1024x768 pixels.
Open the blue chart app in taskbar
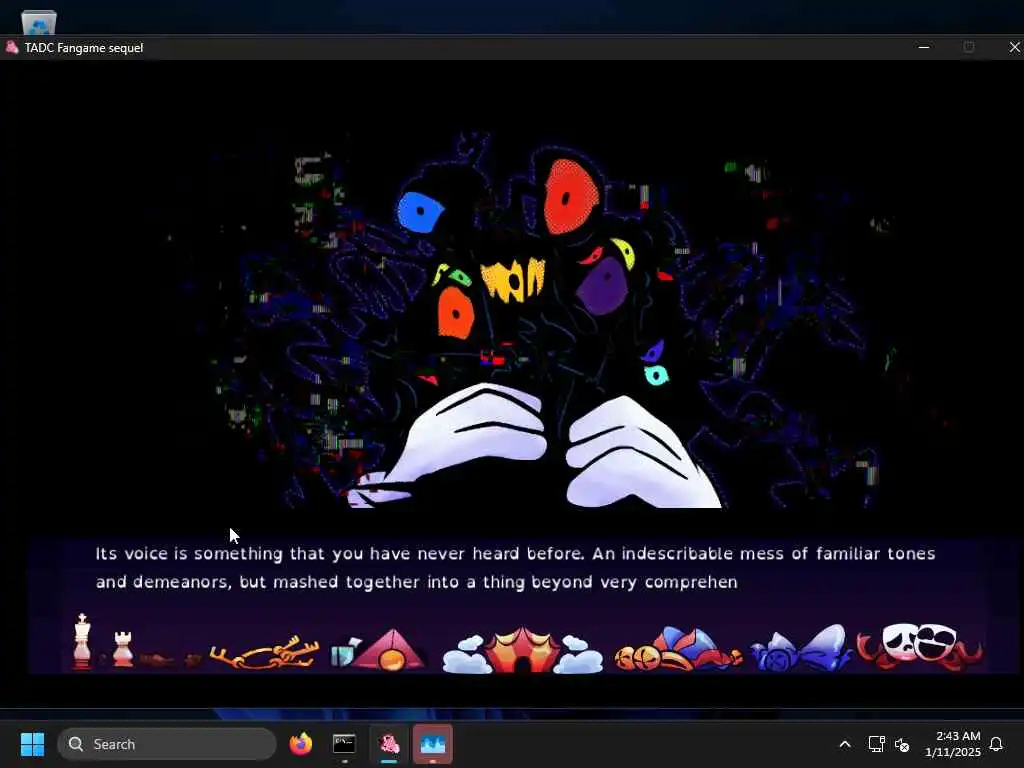point(432,744)
